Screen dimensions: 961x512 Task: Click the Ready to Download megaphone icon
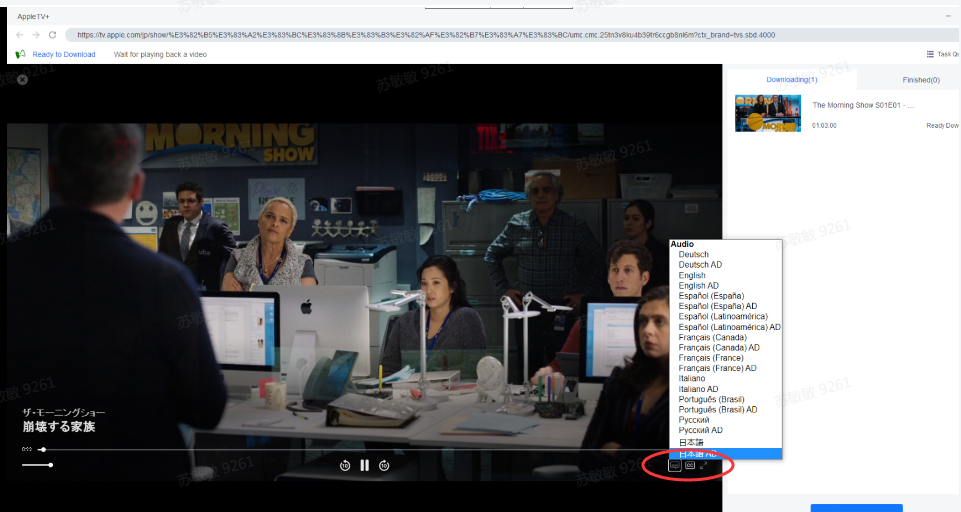(20, 54)
